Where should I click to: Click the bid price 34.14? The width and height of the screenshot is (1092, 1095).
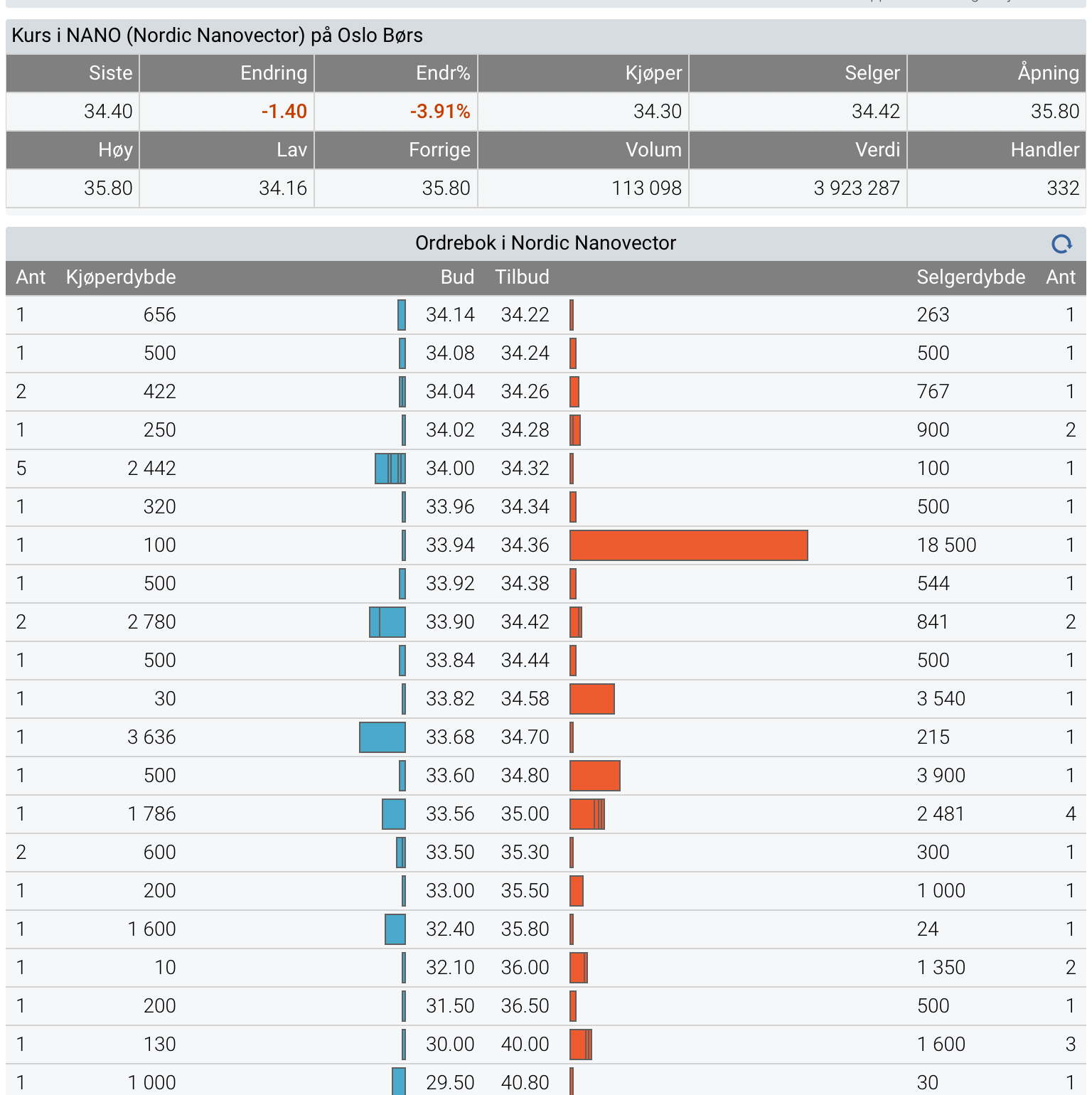click(x=450, y=315)
